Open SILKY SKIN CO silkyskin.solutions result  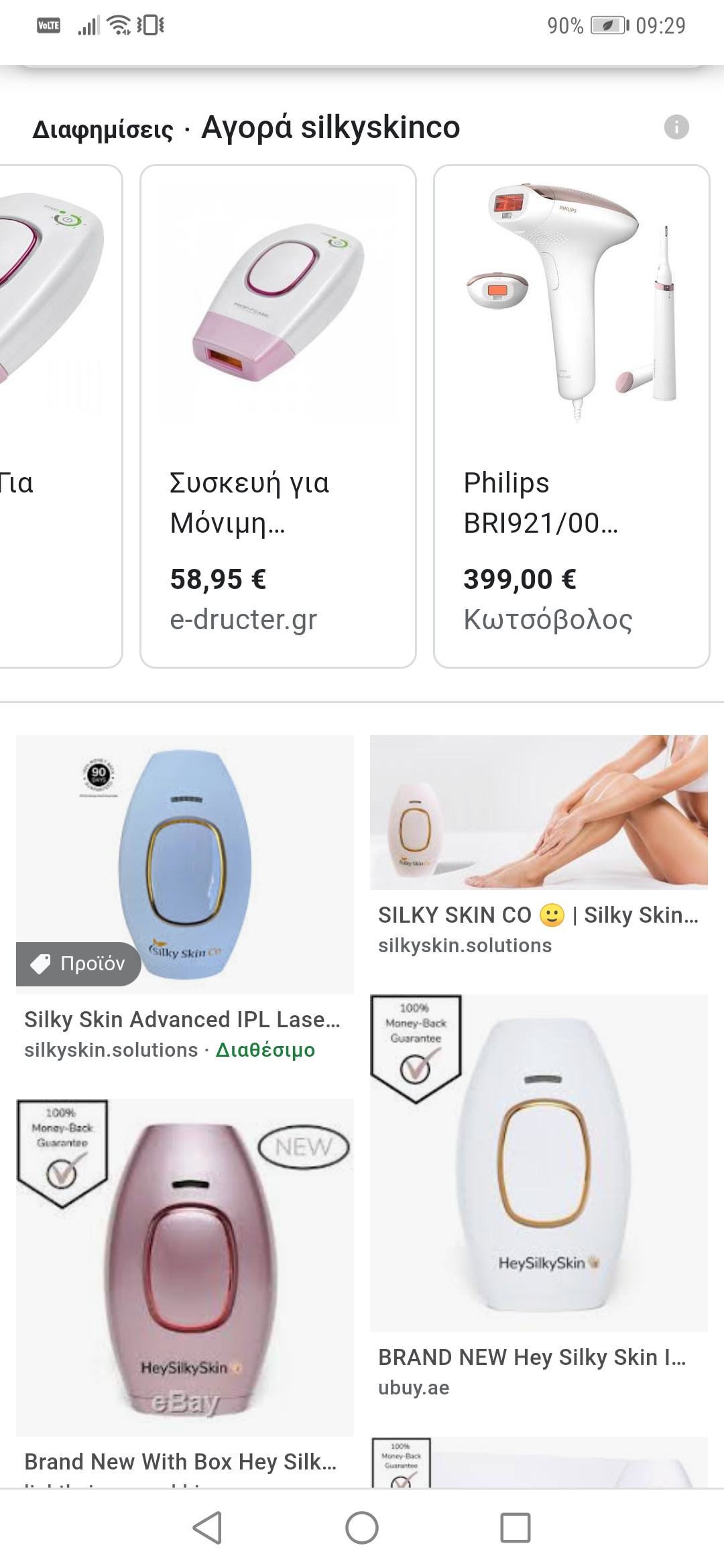pyautogui.click(x=538, y=915)
